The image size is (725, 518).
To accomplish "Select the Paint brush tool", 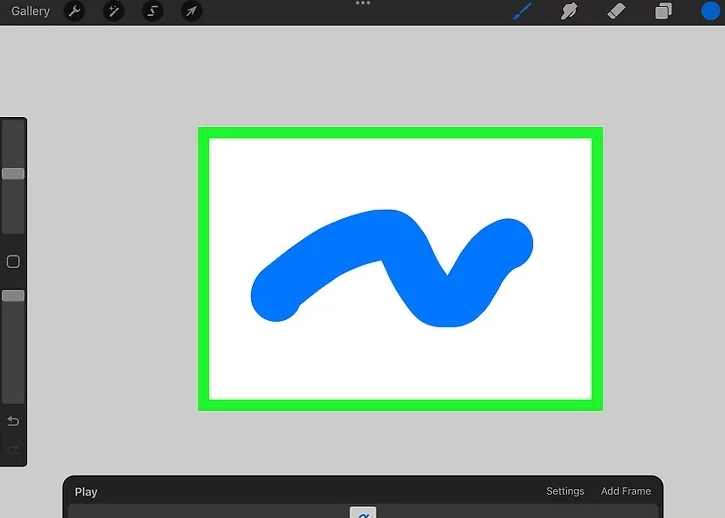I will (x=522, y=12).
